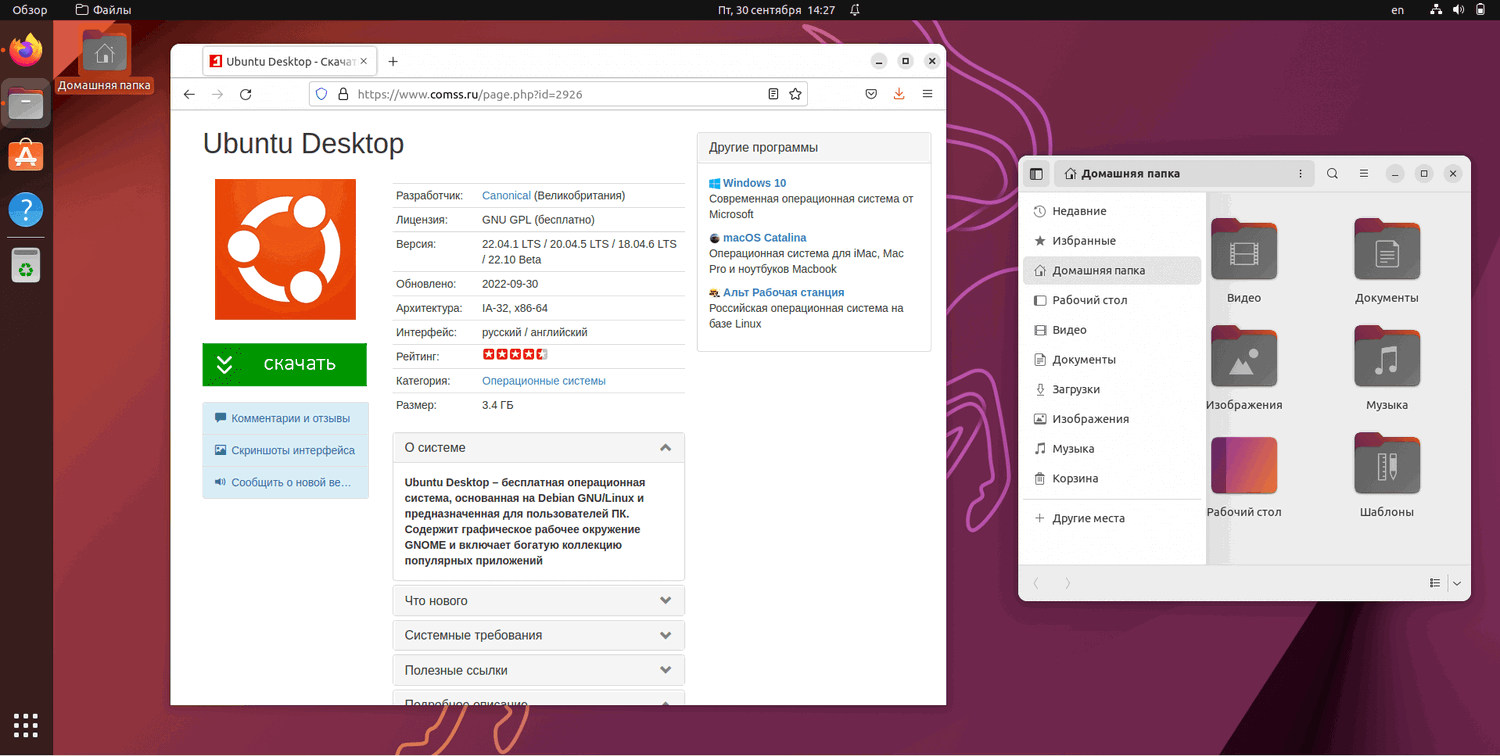The image size is (1500, 756).
Task: Open Корзина in the Files sidebar
Action: [1112, 478]
